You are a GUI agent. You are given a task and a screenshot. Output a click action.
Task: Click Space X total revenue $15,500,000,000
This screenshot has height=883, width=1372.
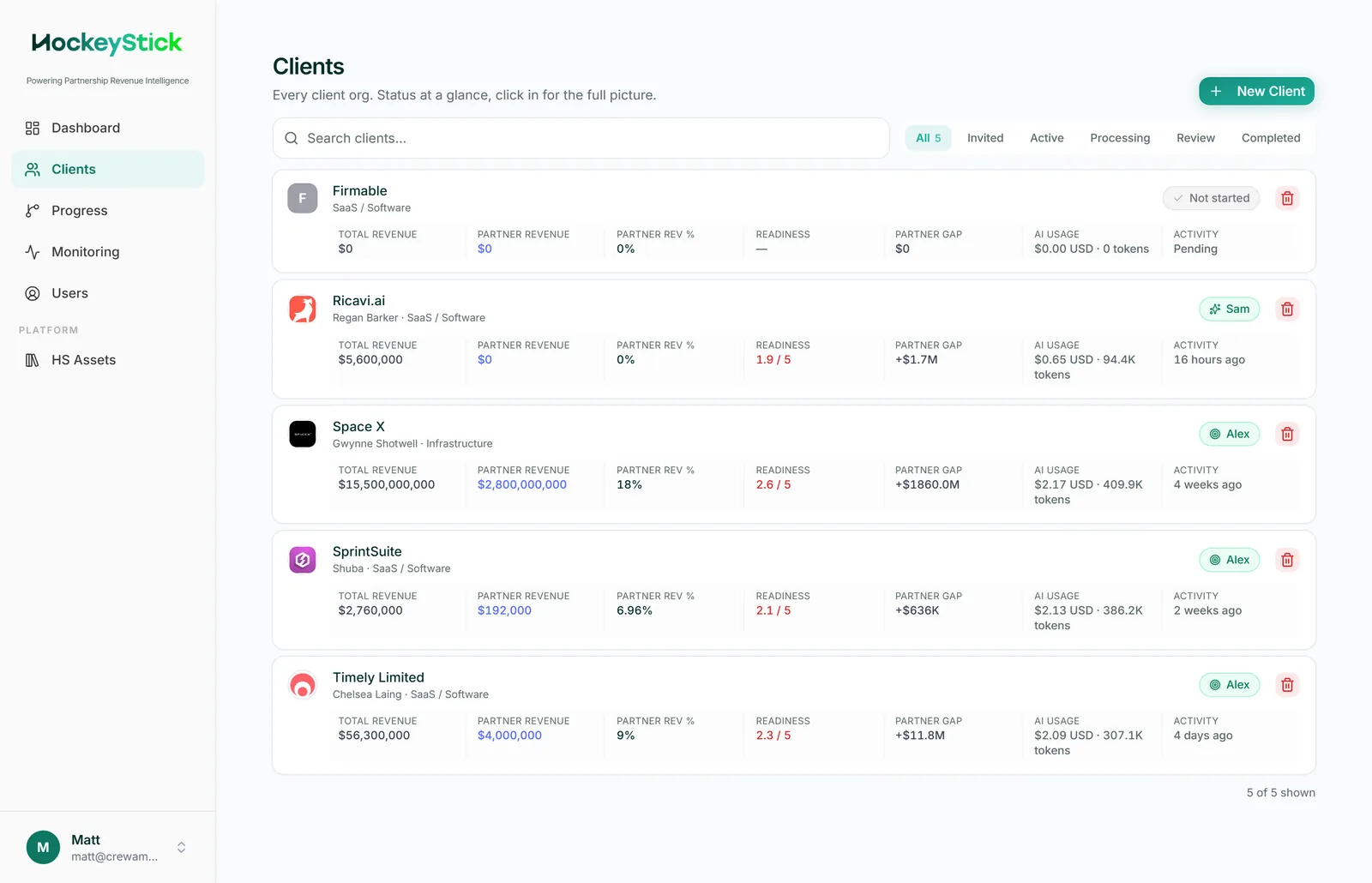(387, 484)
